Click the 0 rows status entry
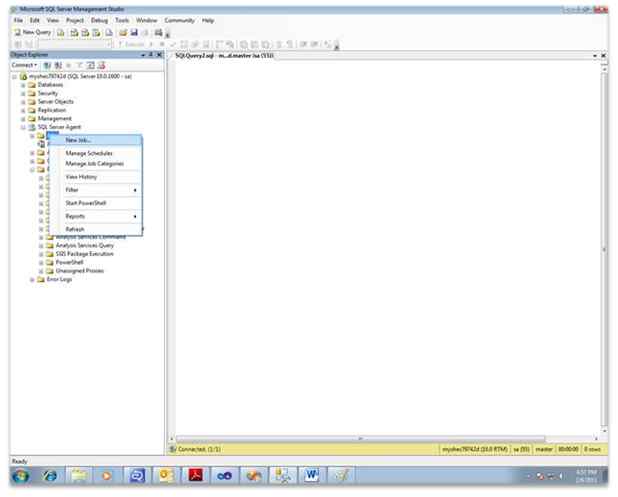 point(592,449)
